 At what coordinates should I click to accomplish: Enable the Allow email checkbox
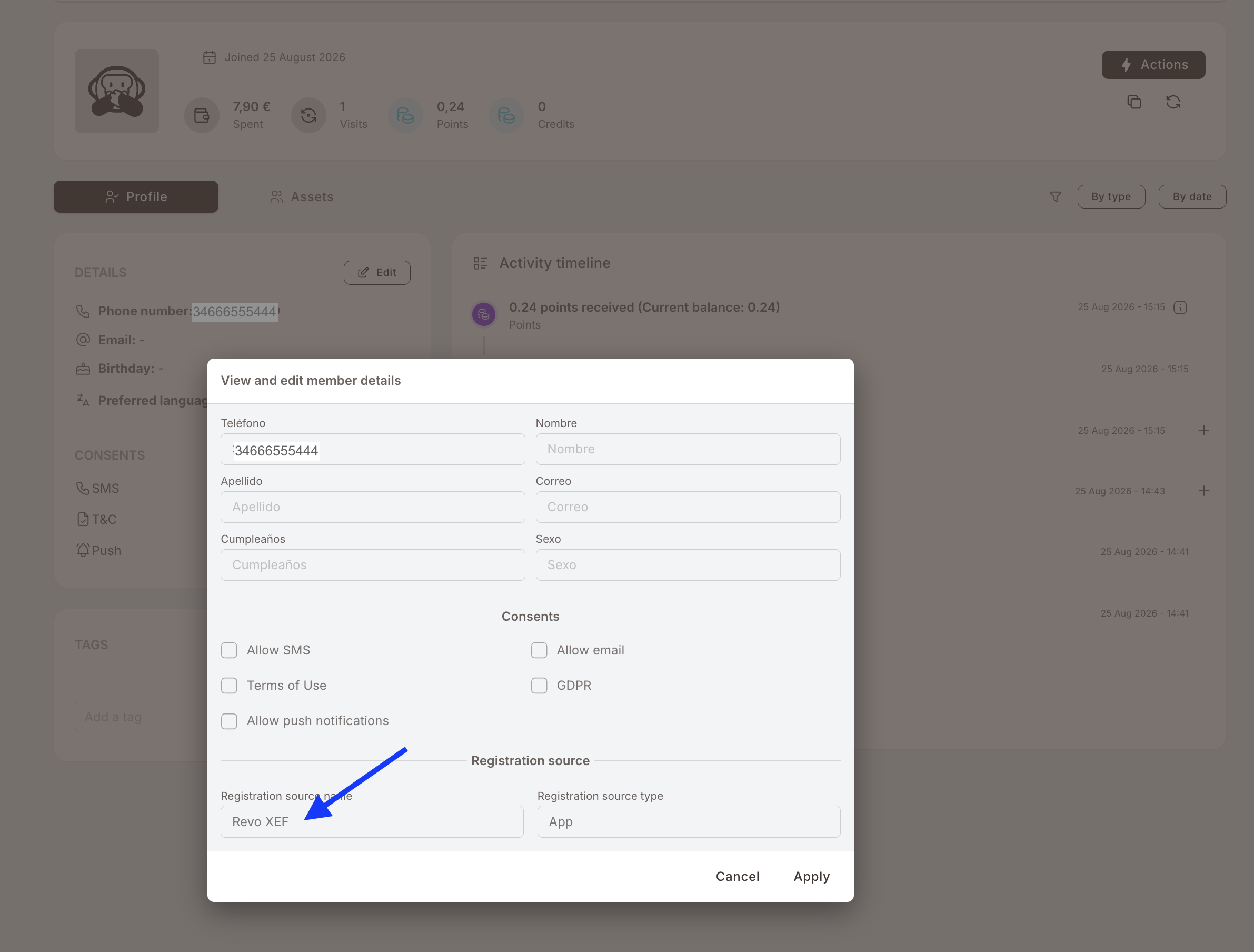(x=539, y=650)
